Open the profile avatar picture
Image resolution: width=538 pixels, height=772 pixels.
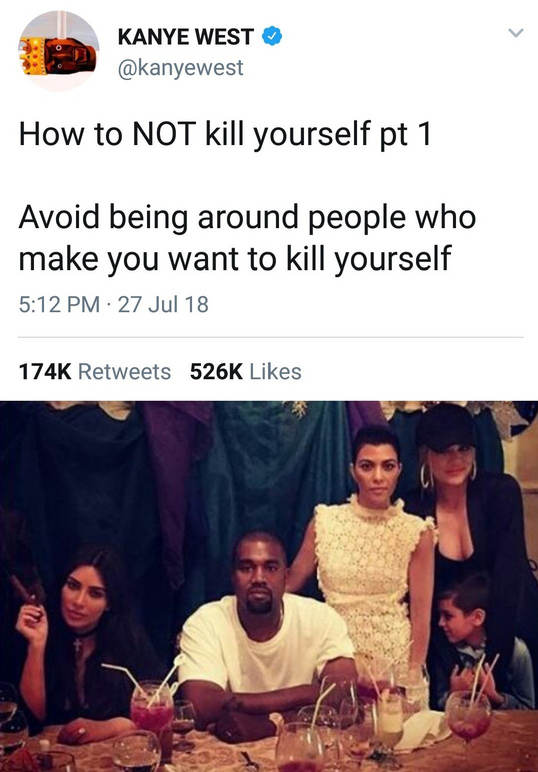[x=59, y=51]
